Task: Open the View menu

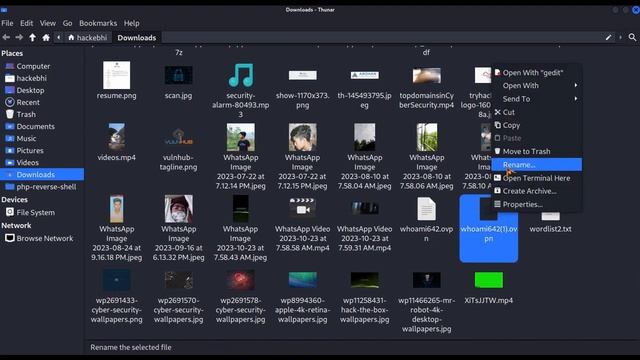Action: point(48,23)
